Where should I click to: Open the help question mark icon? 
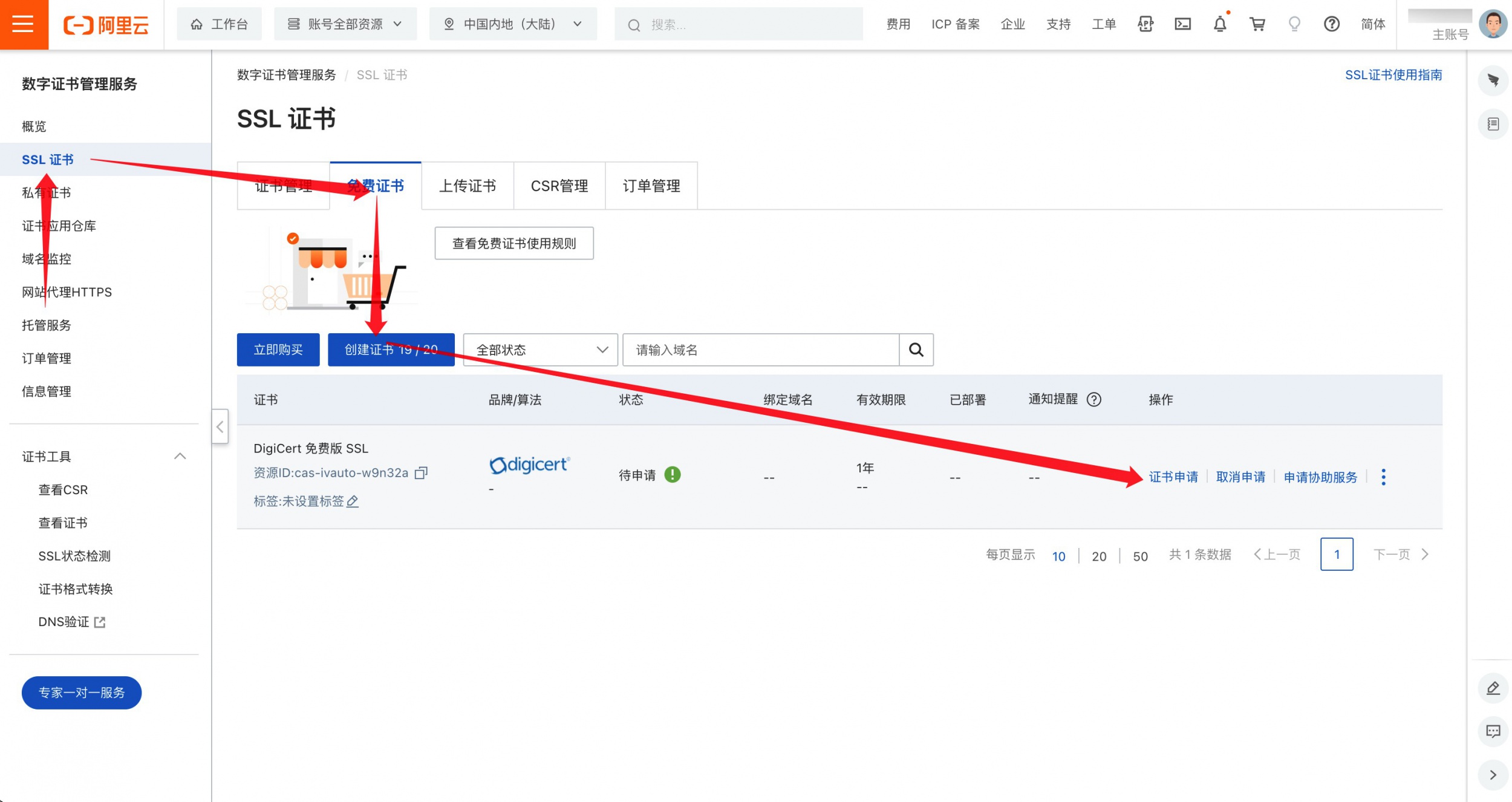1331,24
